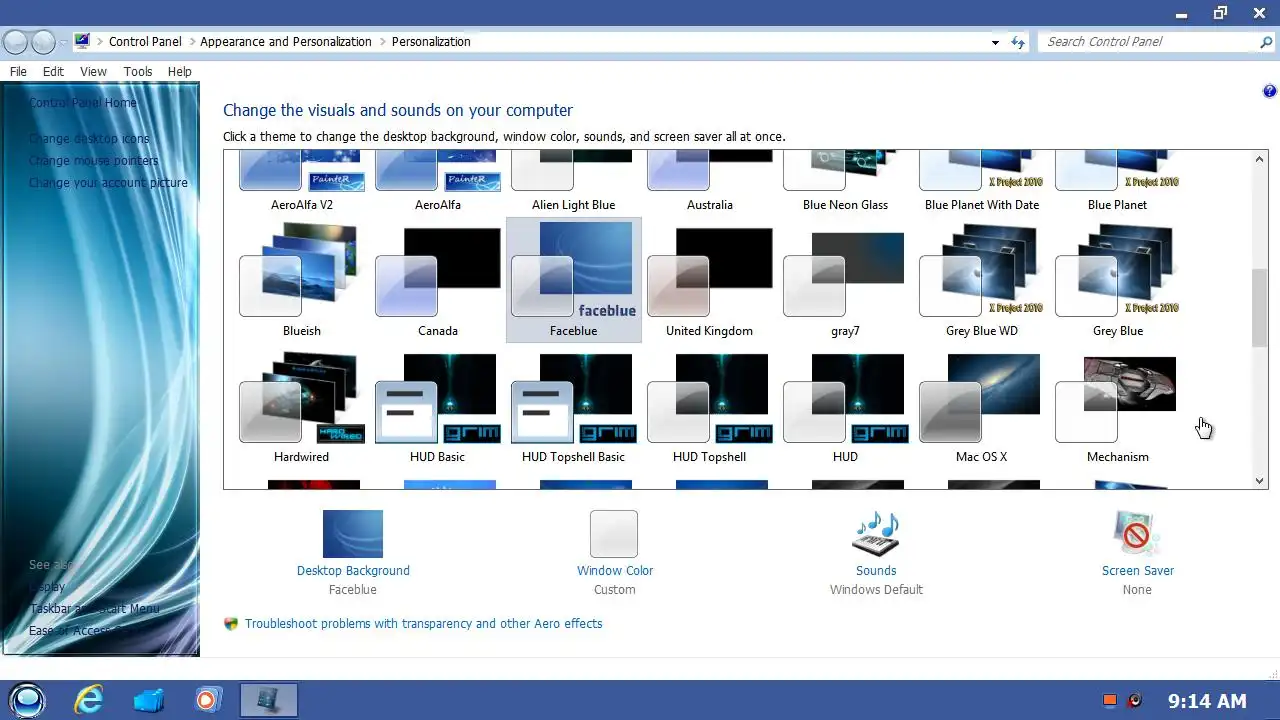Select Blue Planet With Date theme

(982, 182)
